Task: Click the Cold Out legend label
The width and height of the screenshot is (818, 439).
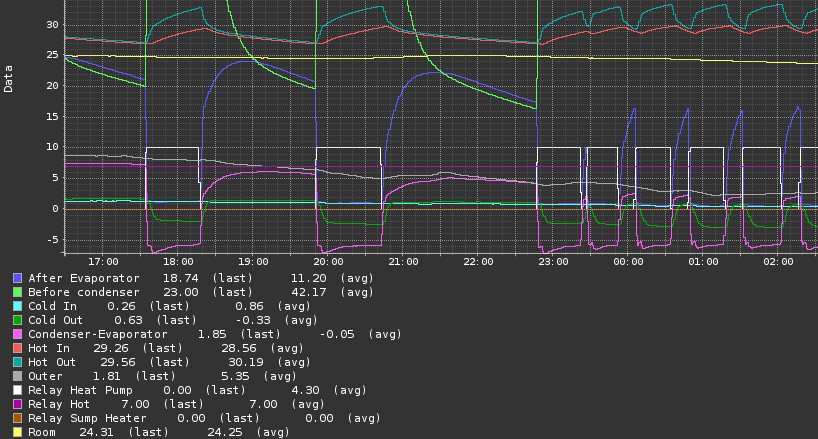Action: (59, 320)
